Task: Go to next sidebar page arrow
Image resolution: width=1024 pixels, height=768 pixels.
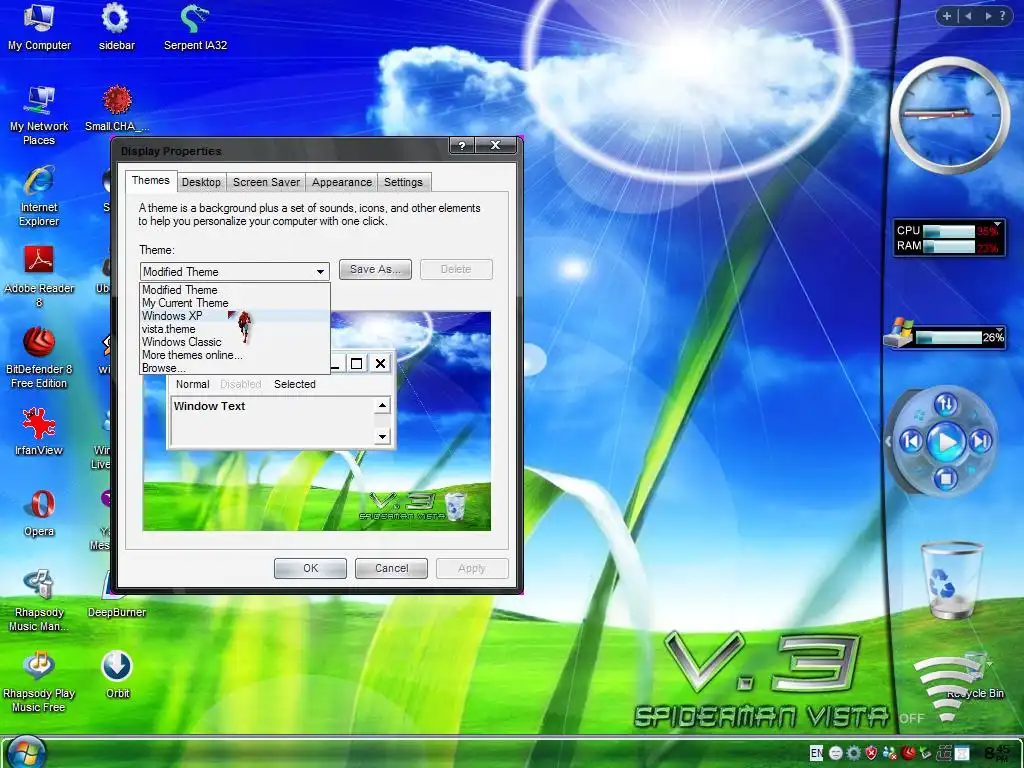Action: pyautogui.click(x=987, y=16)
